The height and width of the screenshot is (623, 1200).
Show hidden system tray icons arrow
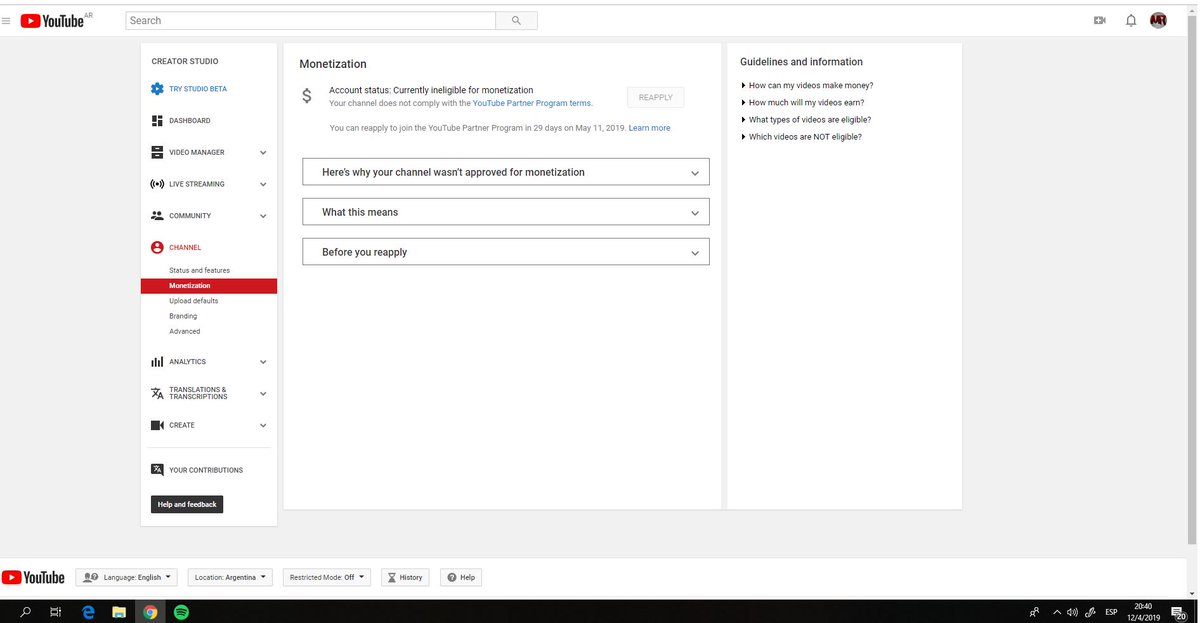coord(1057,612)
